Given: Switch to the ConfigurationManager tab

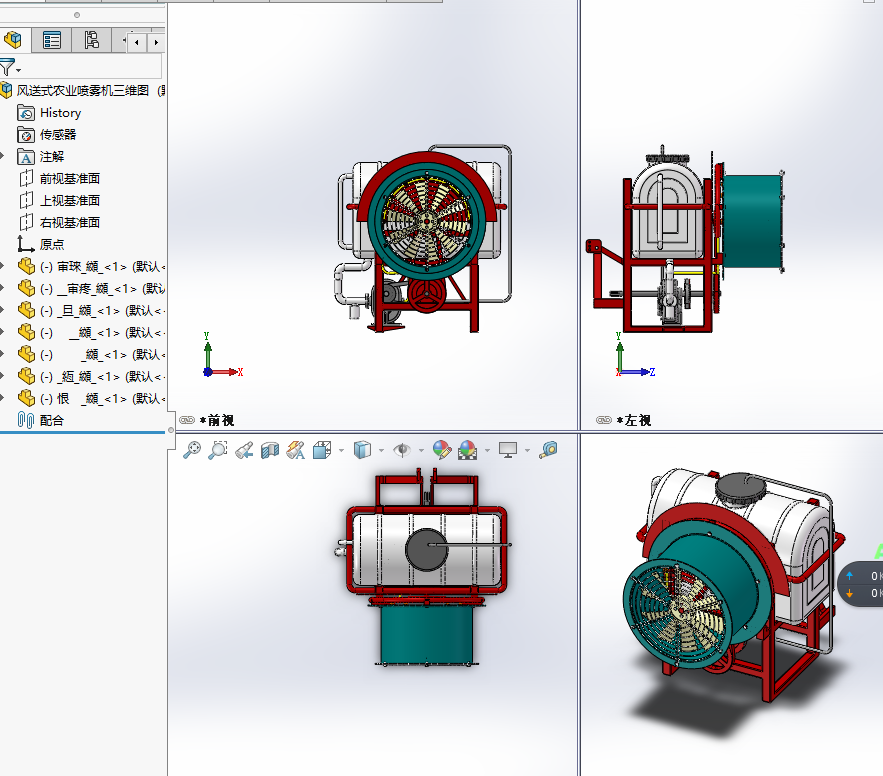Looking at the screenshot, I should [91, 40].
